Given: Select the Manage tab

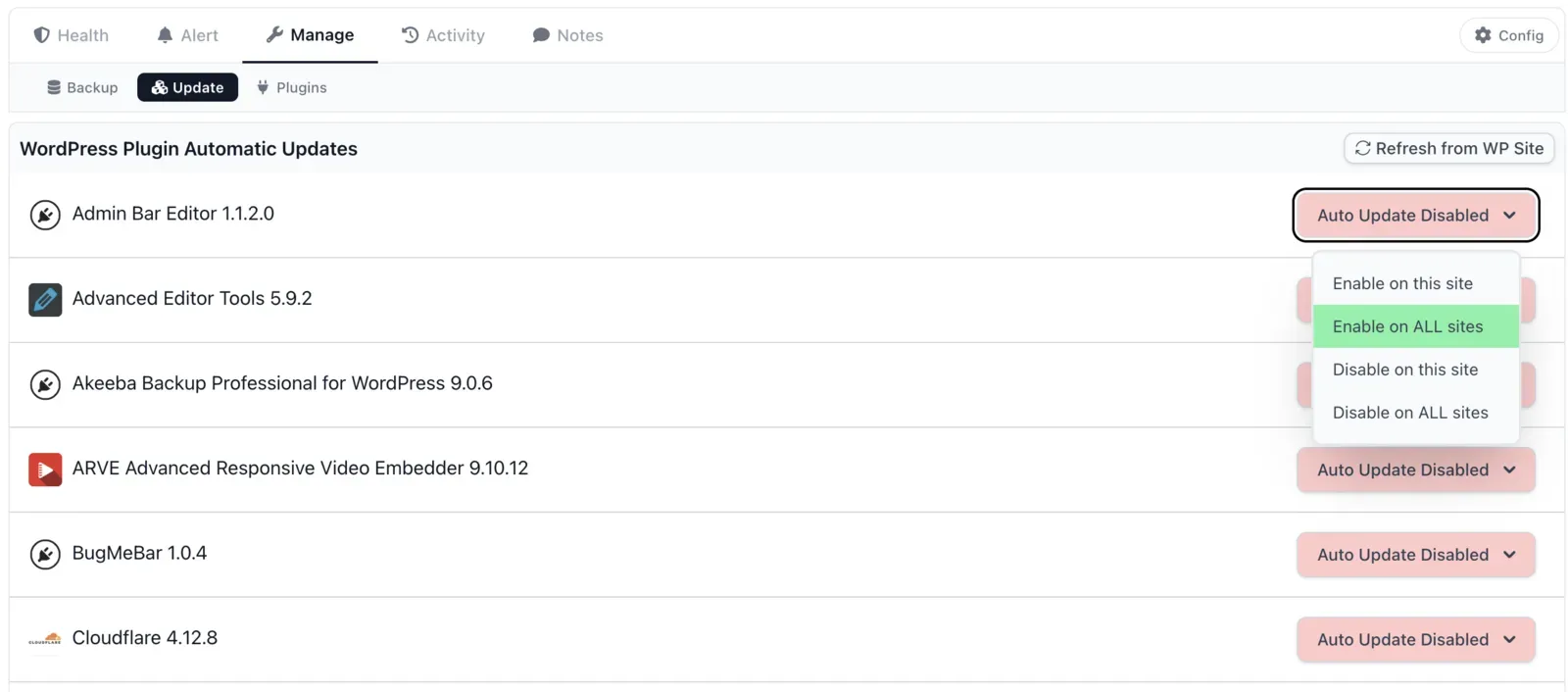Looking at the screenshot, I should (x=310, y=35).
